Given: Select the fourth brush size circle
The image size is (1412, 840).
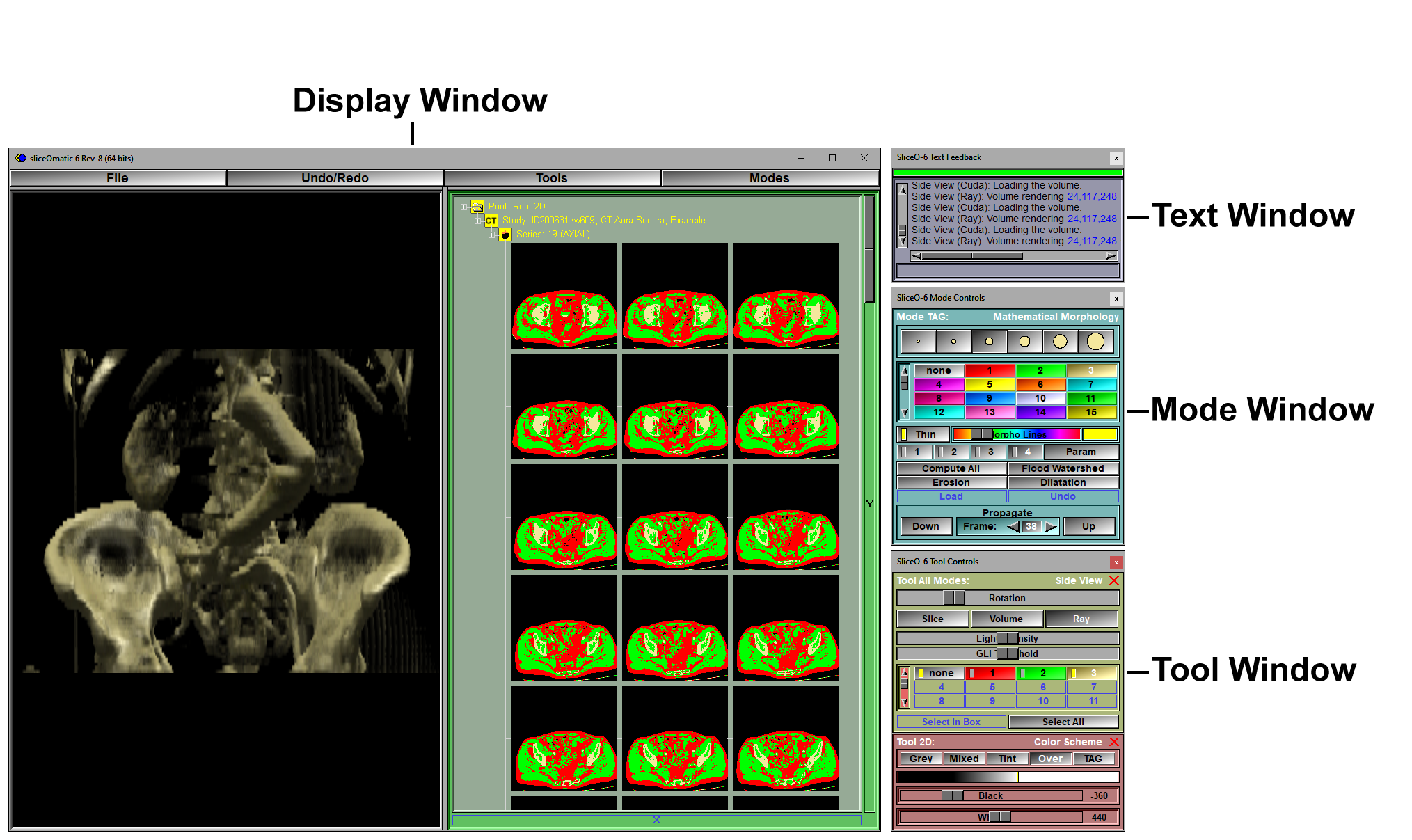Looking at the screenshot, I should [x=1024, y=342].
